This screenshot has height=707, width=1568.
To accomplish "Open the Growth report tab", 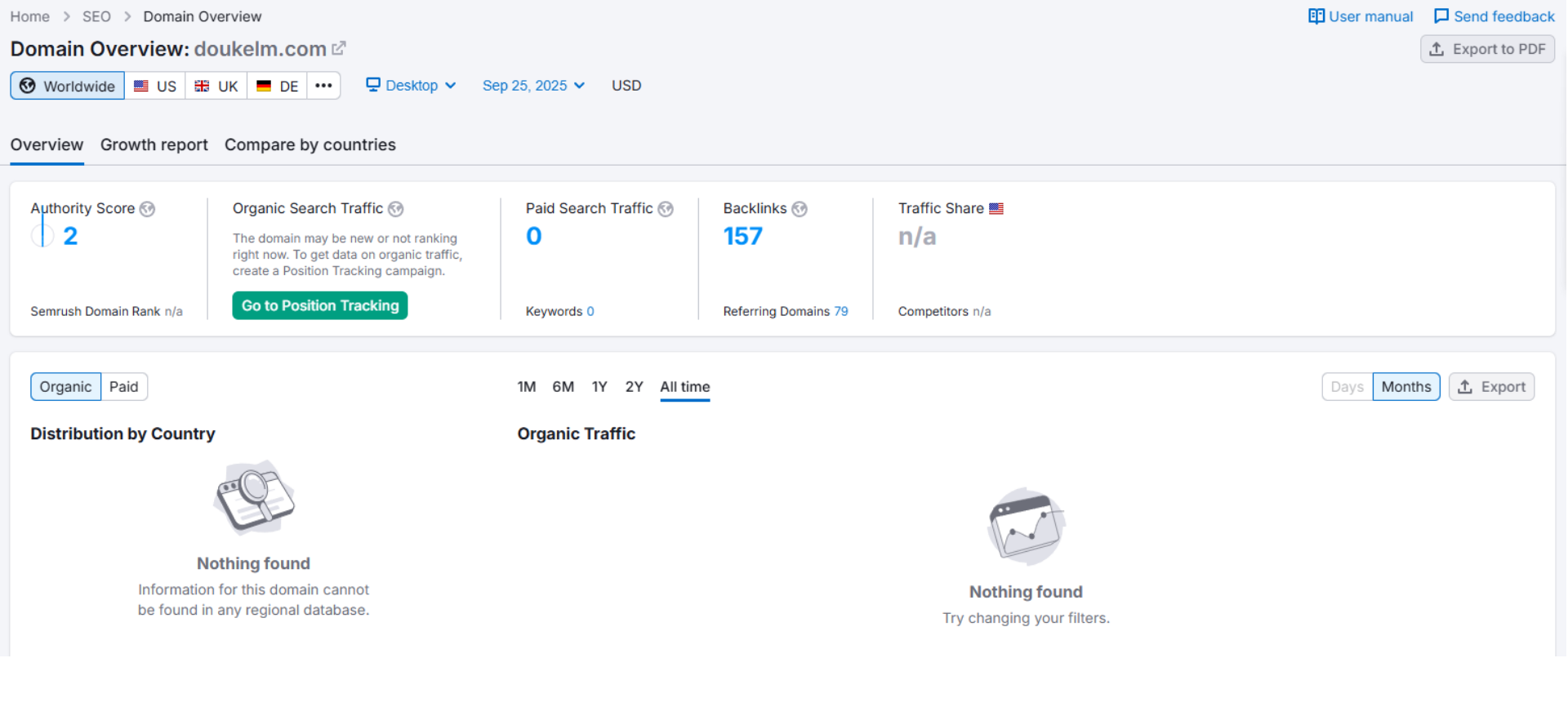I will point(154,145).
